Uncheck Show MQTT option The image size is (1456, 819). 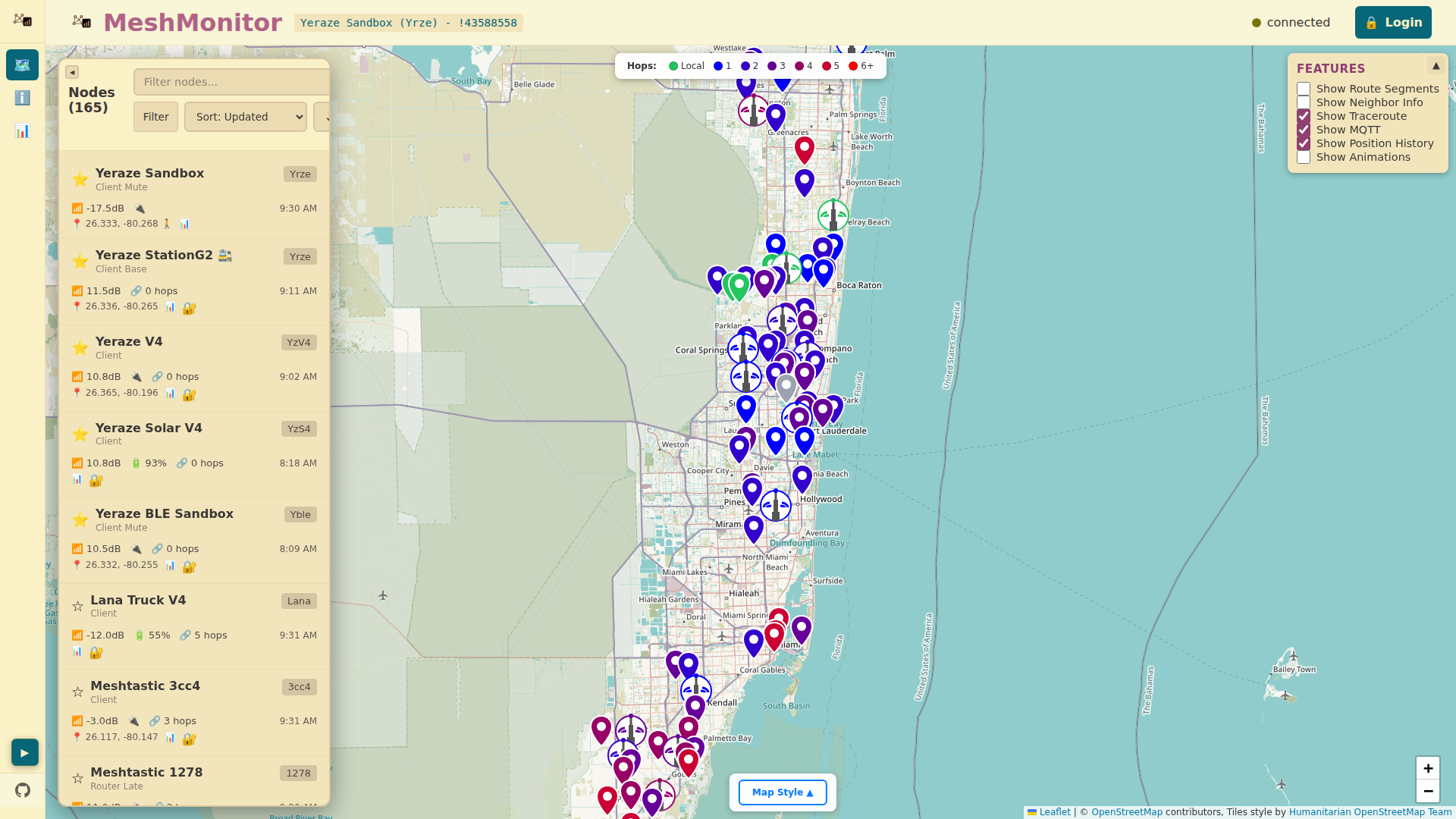coord(1304,130)
